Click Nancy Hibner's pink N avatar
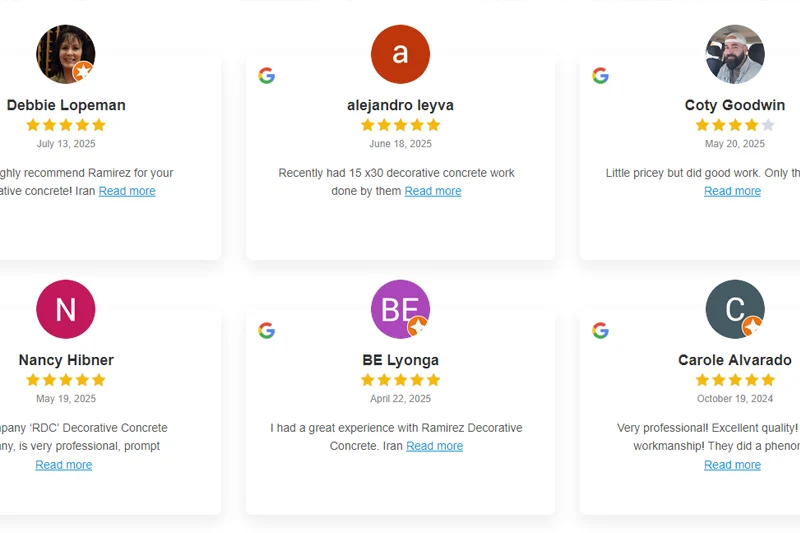 (66, 309)
